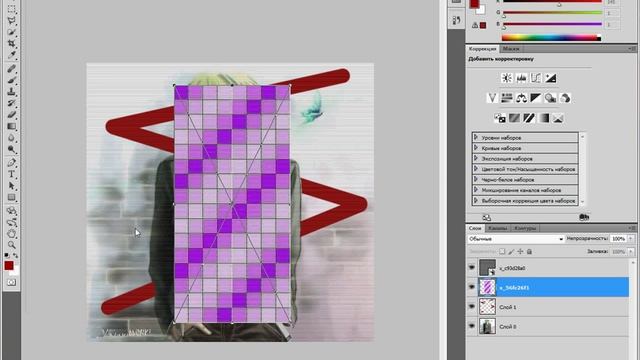
Task: Toggle visibility of Слой 0
Action: pos(471,326)
